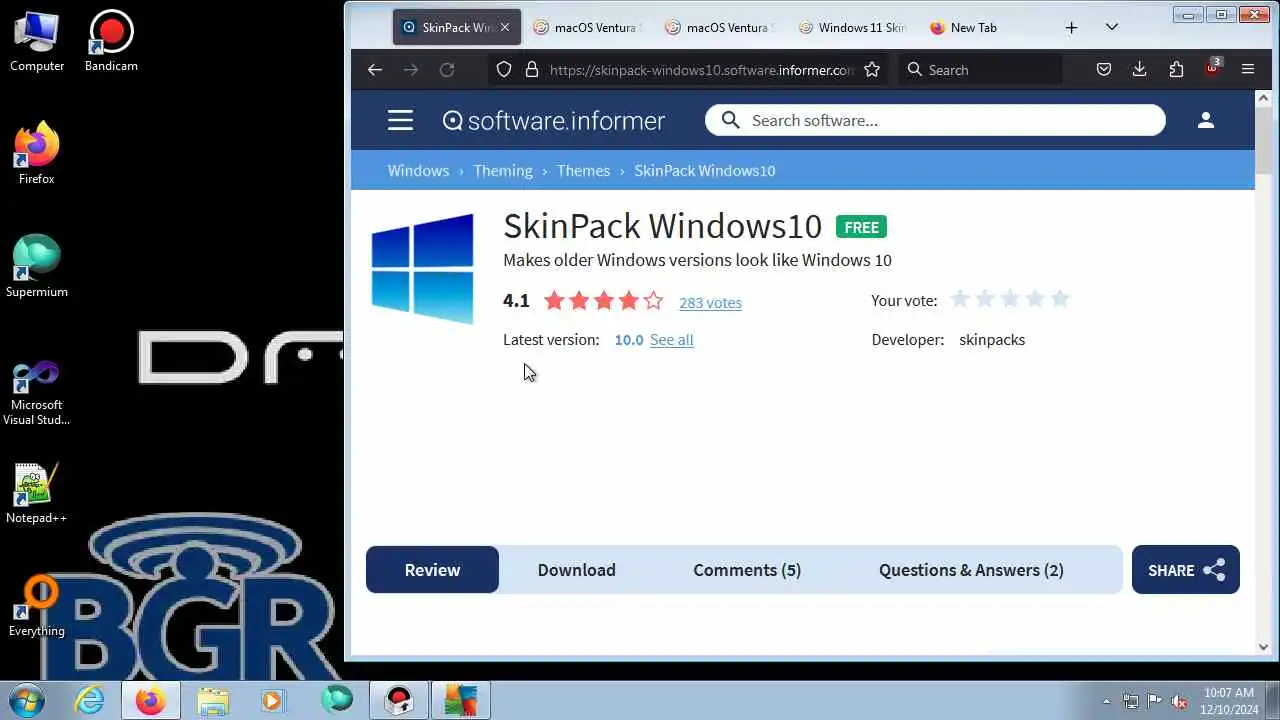1280x720 pixels.
Task: Click the Bandicam taskbar icon
Action: (x=399, y=700)
